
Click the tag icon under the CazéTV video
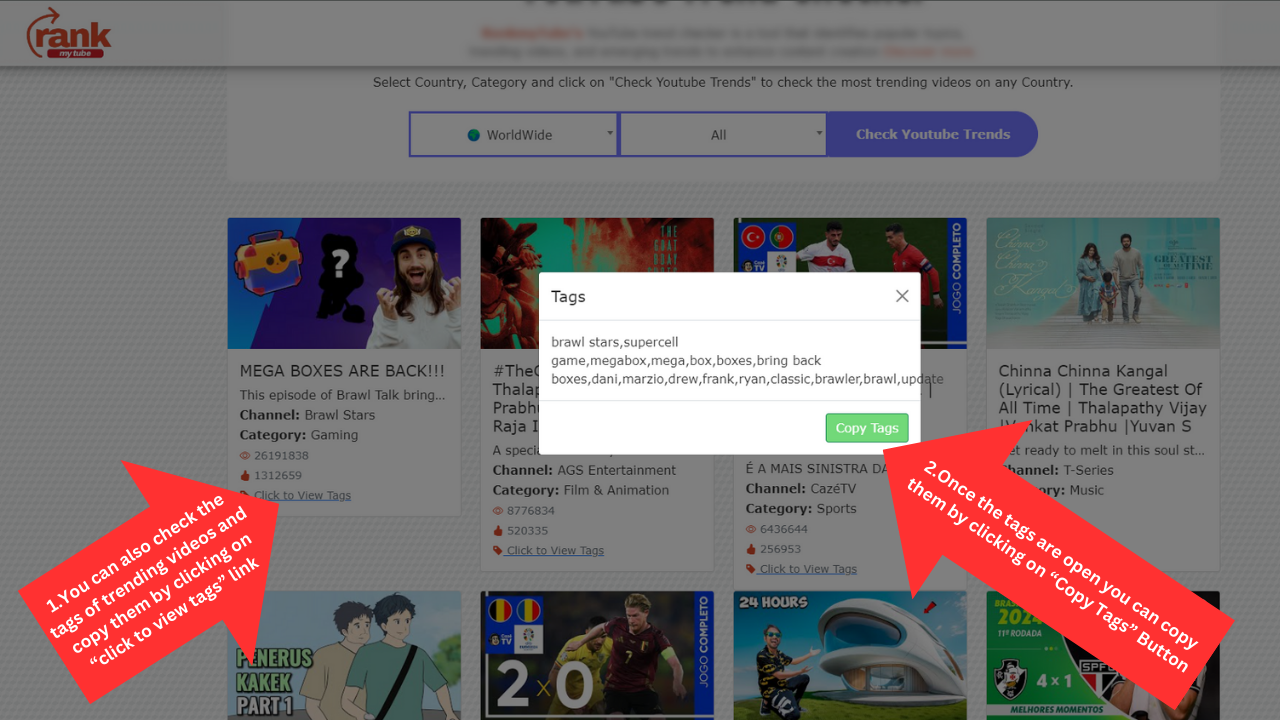pos(751,569)
